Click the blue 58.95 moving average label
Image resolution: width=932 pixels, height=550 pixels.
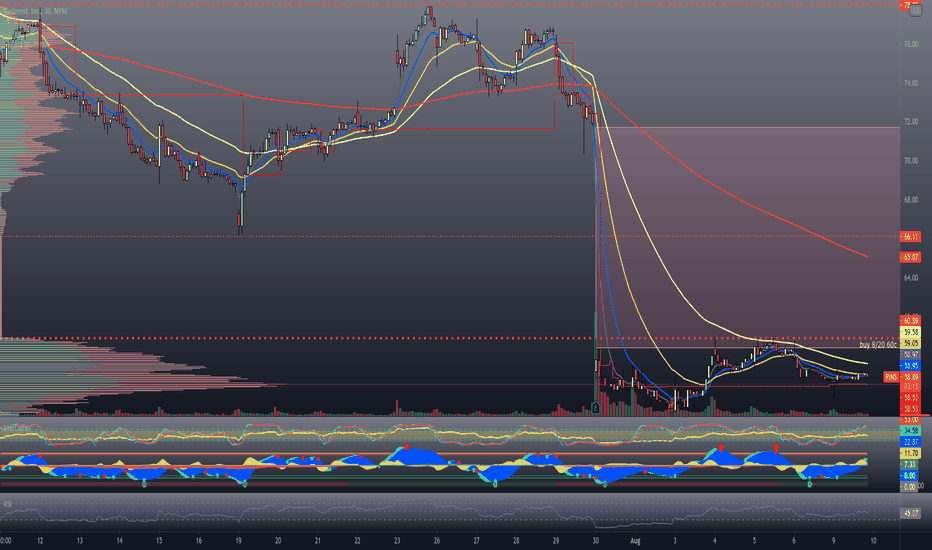[911, 366]
